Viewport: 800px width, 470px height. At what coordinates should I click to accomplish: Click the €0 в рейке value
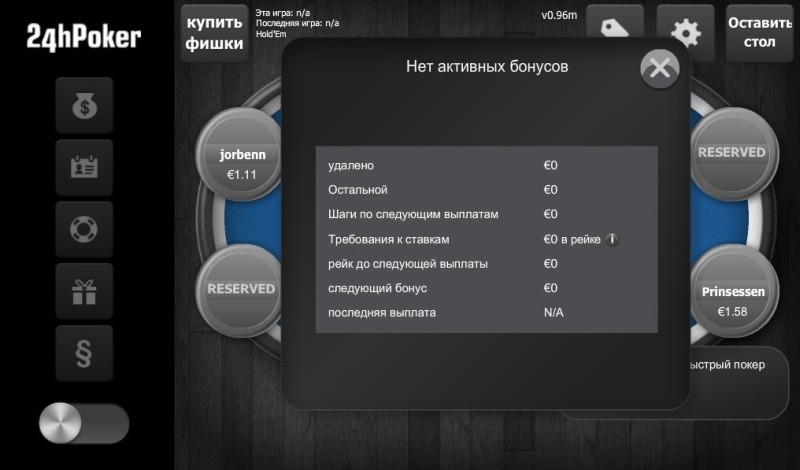pyautogui.click(x=572, y=239)
